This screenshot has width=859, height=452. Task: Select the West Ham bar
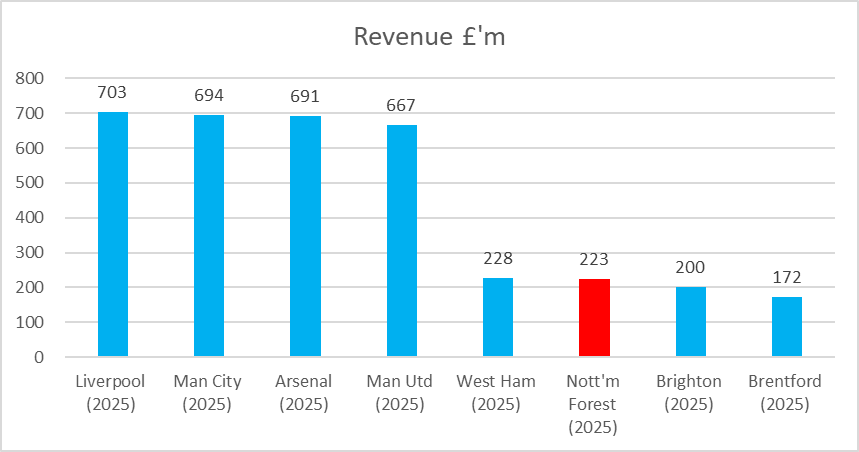coord(498,317)
